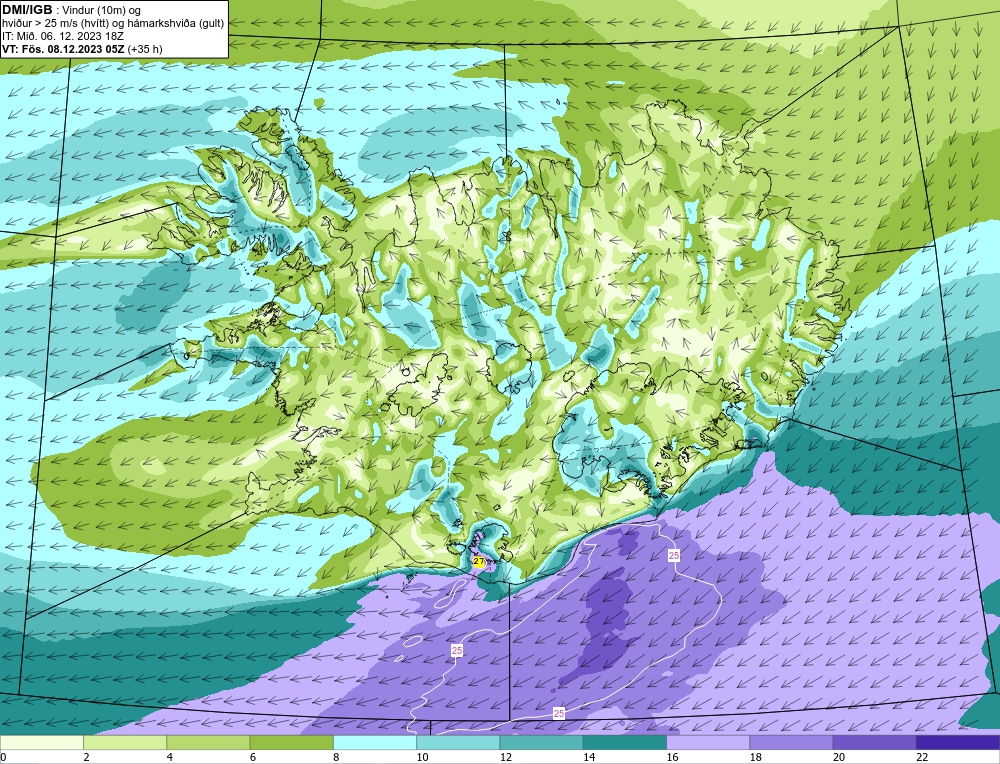Click the legend scale label 12
Viewport: 1000px width, 764px height.
click(x=505, y=758)
